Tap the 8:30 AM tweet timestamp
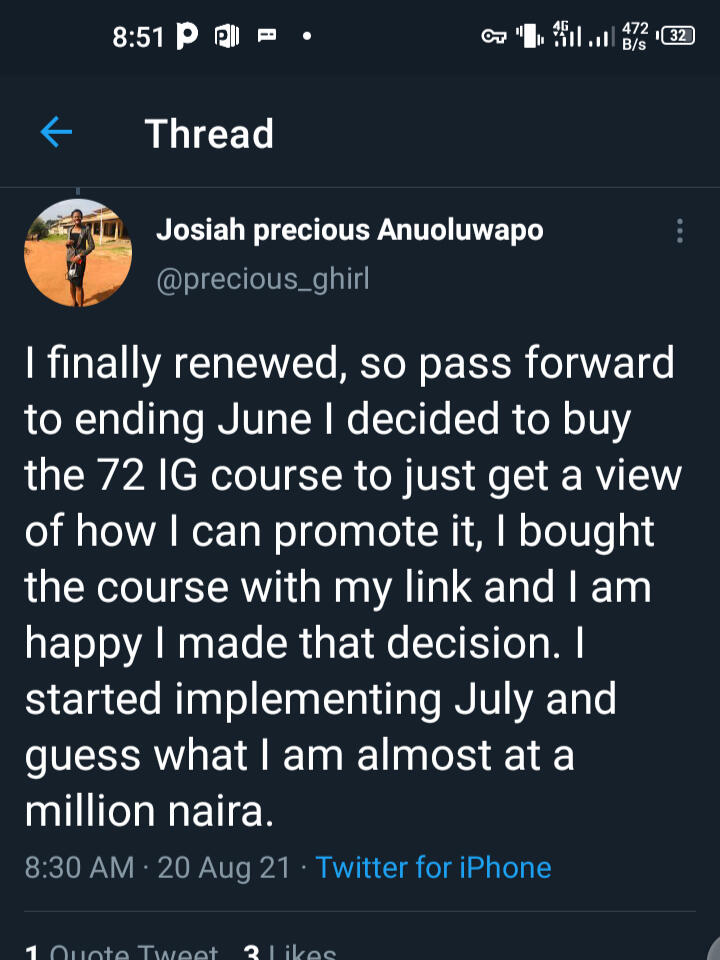Screen dimensions: 720x960 79,866
